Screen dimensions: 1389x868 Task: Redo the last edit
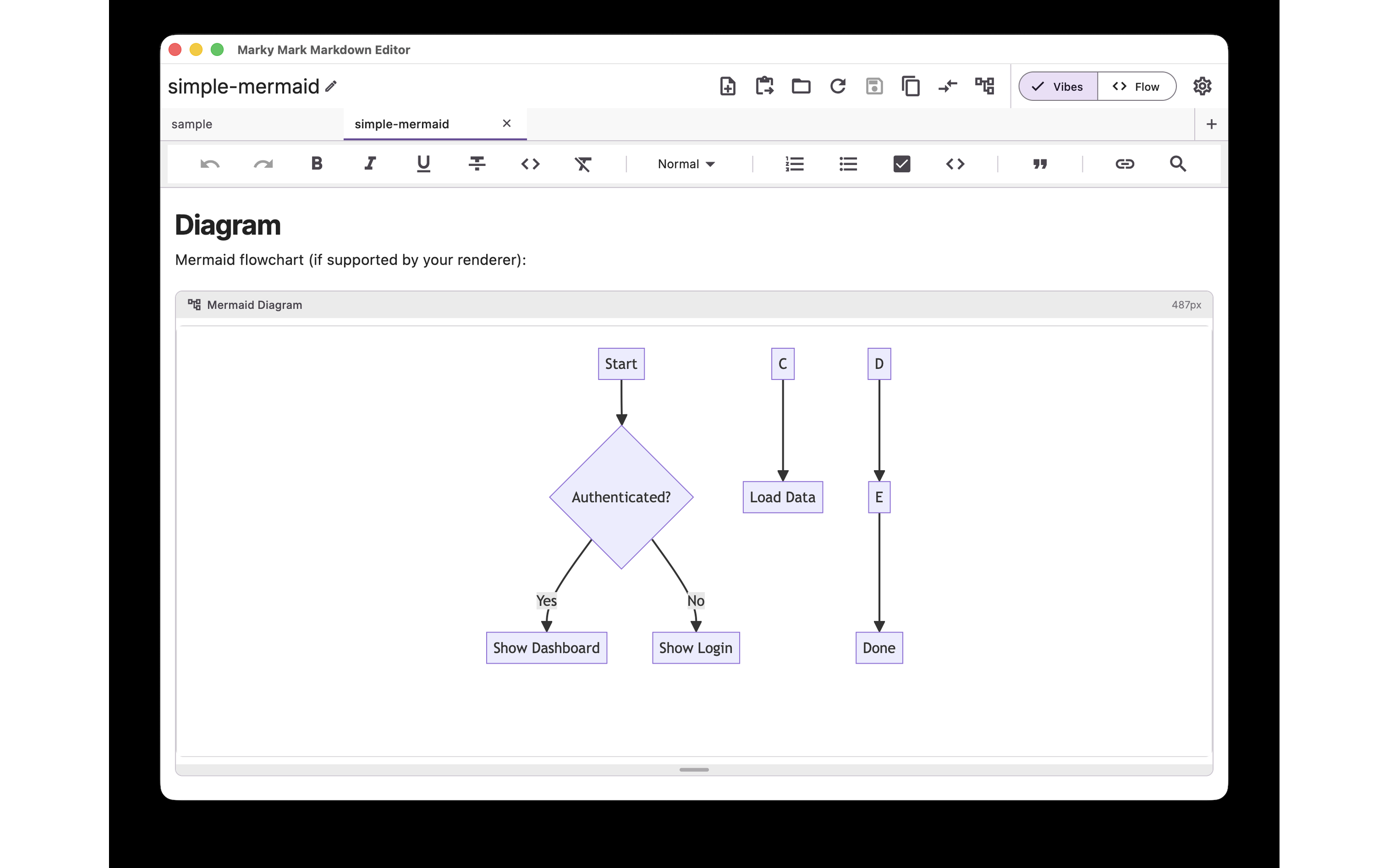click(263, 164)
